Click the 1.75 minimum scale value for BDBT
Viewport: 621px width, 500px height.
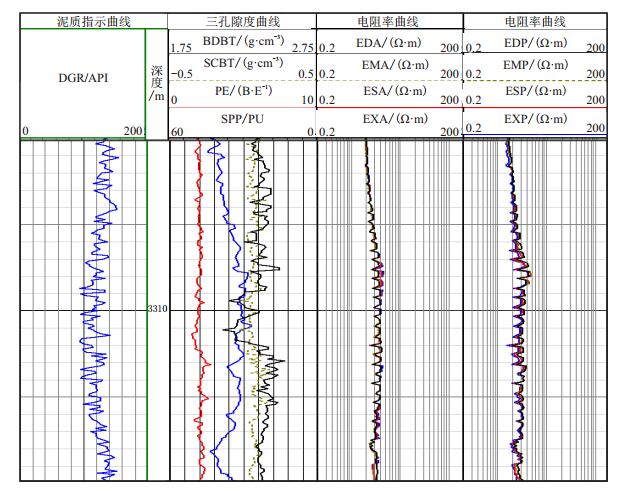[x=182, y=48]
